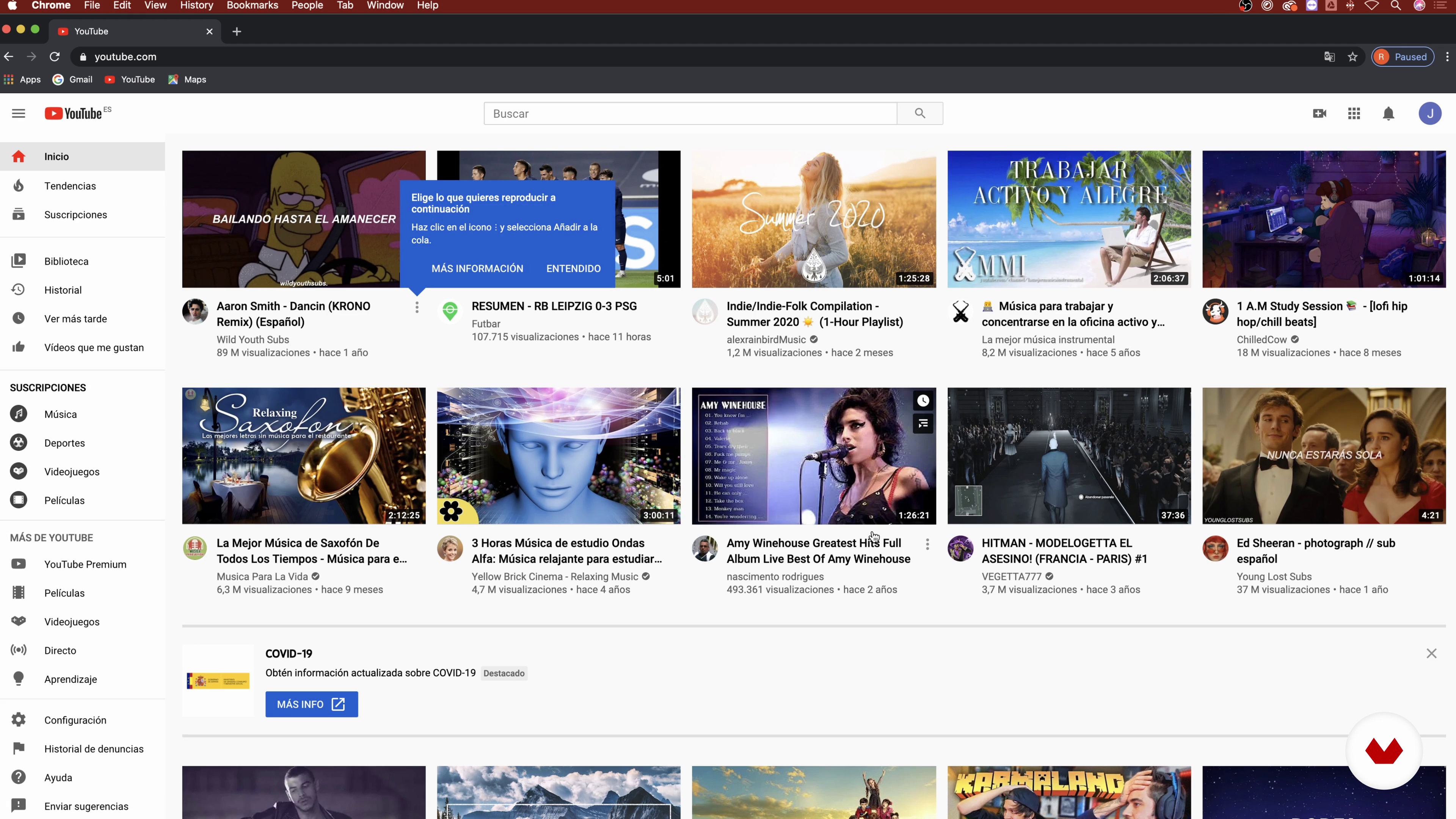The image size is (1456, 819).
Task: Open the Relaxing Saxofón video thumbnail
Action: pyautogui.click(x=303, y=455)
